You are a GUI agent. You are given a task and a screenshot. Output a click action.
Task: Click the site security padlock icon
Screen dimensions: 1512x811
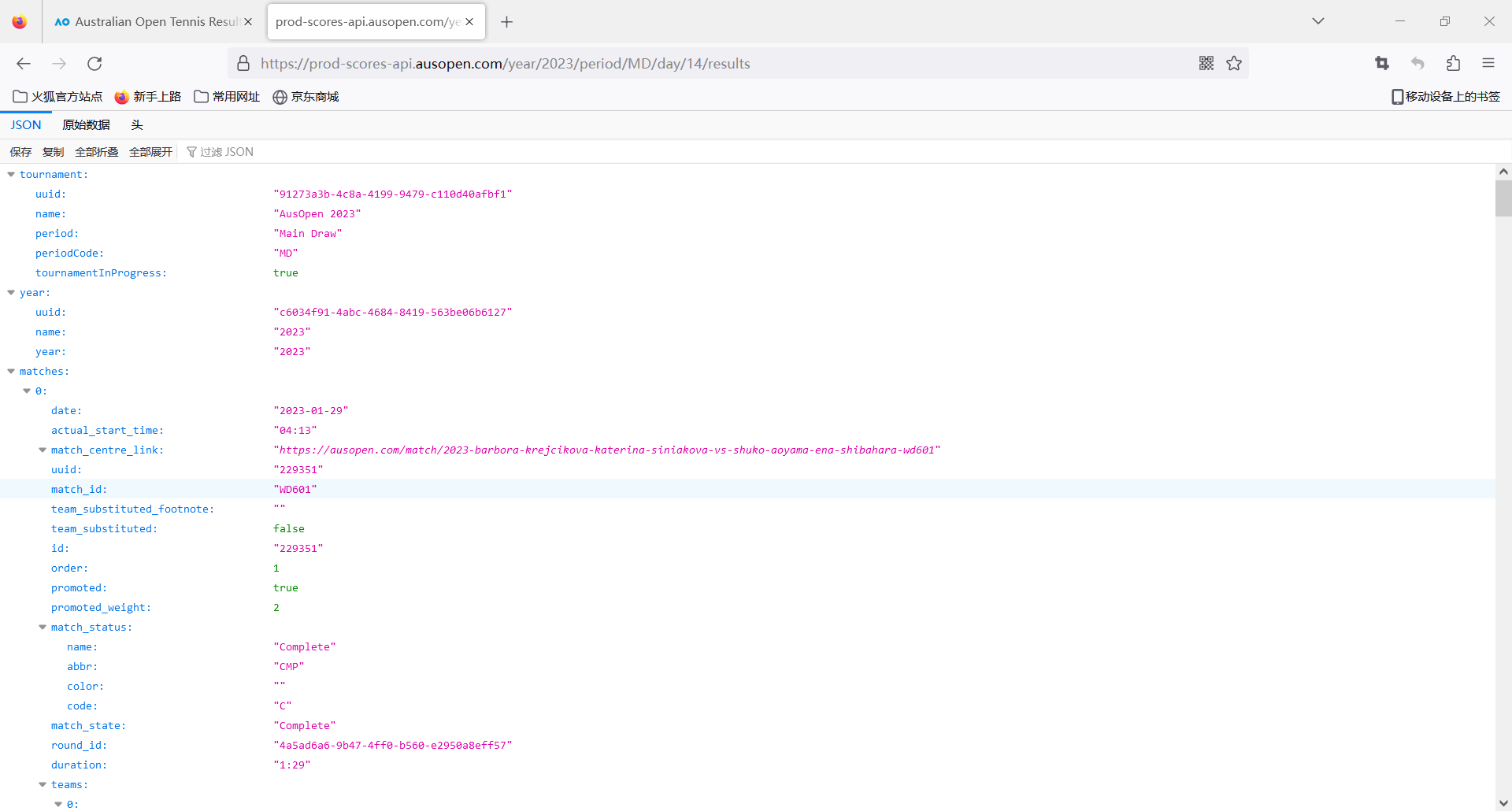click(x=243, y=64)
